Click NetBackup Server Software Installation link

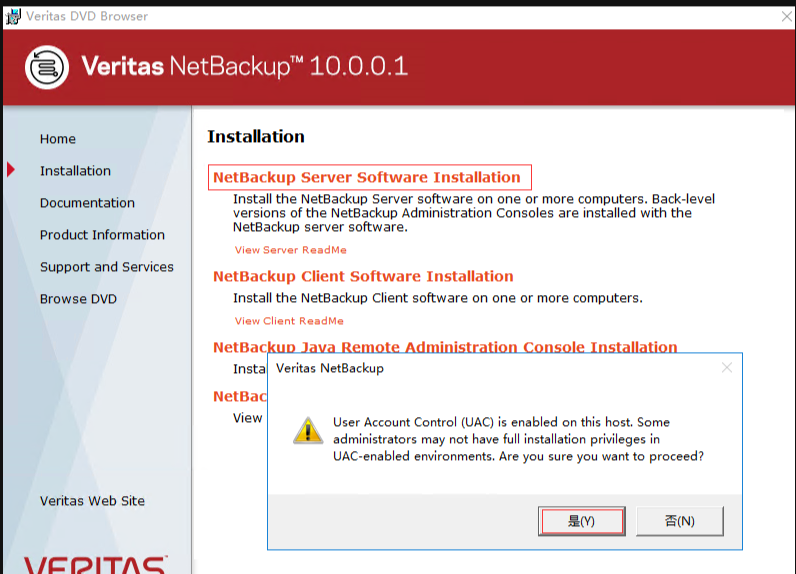(x=367, y=177)
